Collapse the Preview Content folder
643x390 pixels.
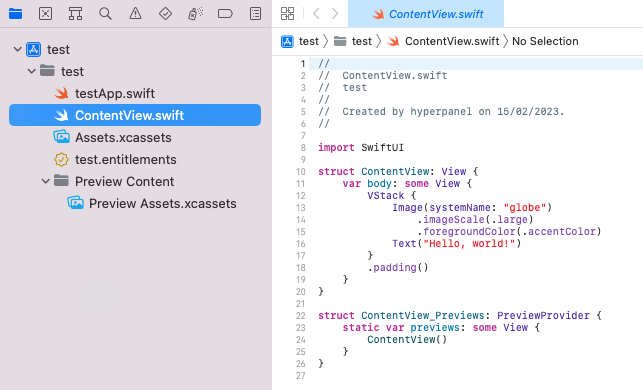click(46, 181)
